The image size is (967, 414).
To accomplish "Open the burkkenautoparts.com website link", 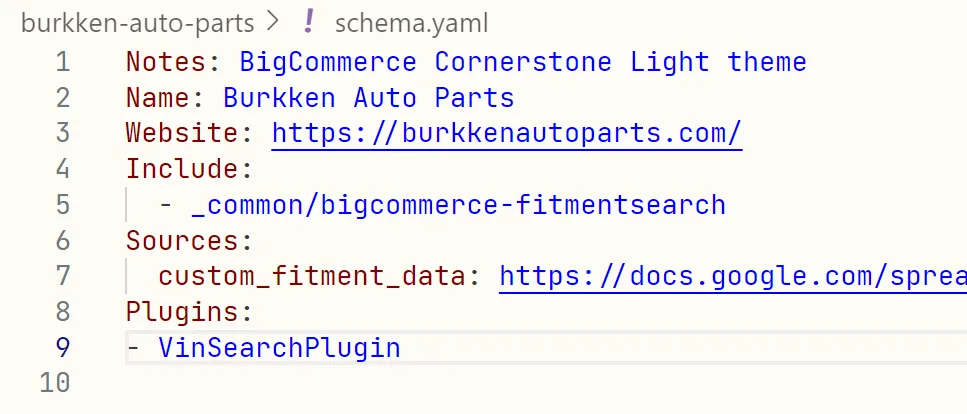I will point(506,133).
